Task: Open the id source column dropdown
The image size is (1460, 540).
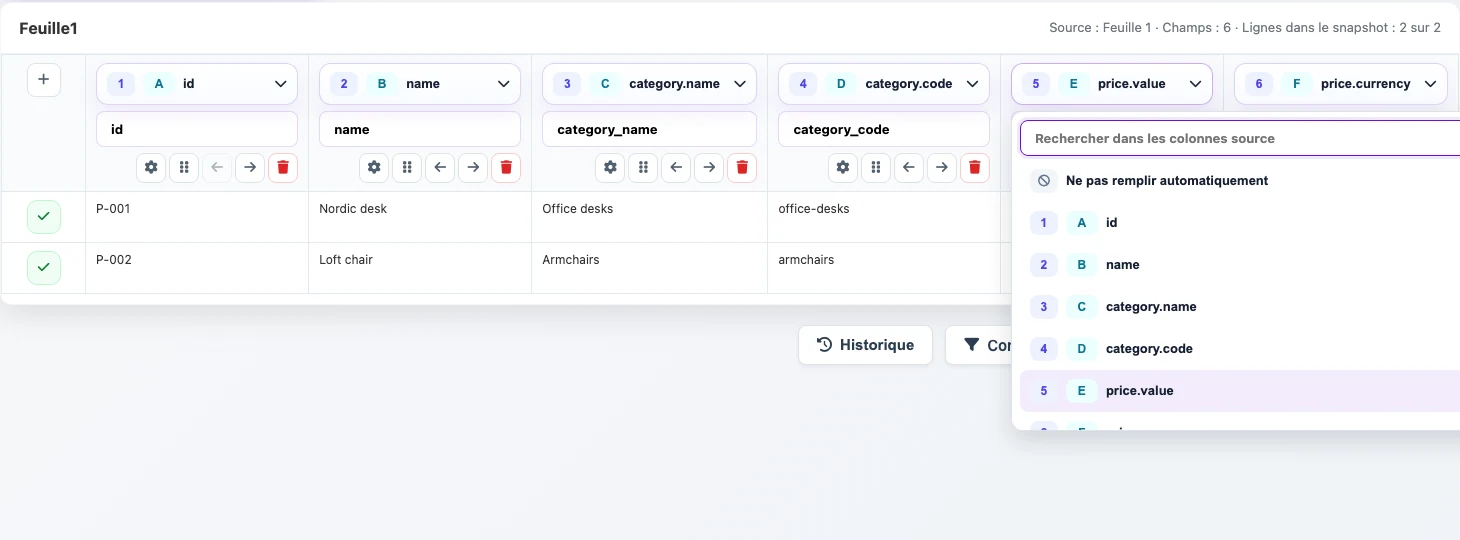Action: [197, 84]
